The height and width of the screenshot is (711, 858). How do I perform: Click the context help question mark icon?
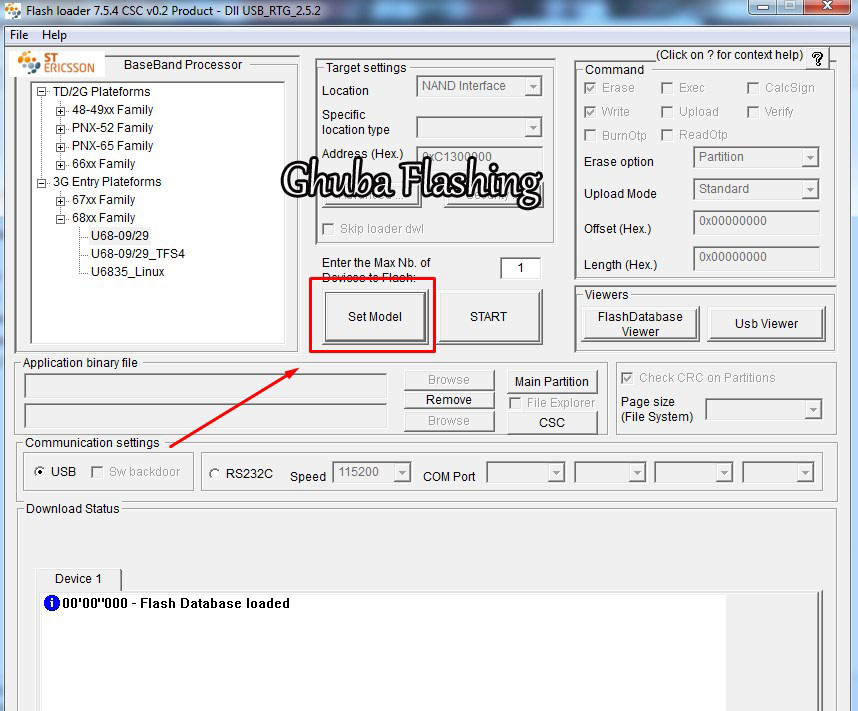tap(818, 58)
